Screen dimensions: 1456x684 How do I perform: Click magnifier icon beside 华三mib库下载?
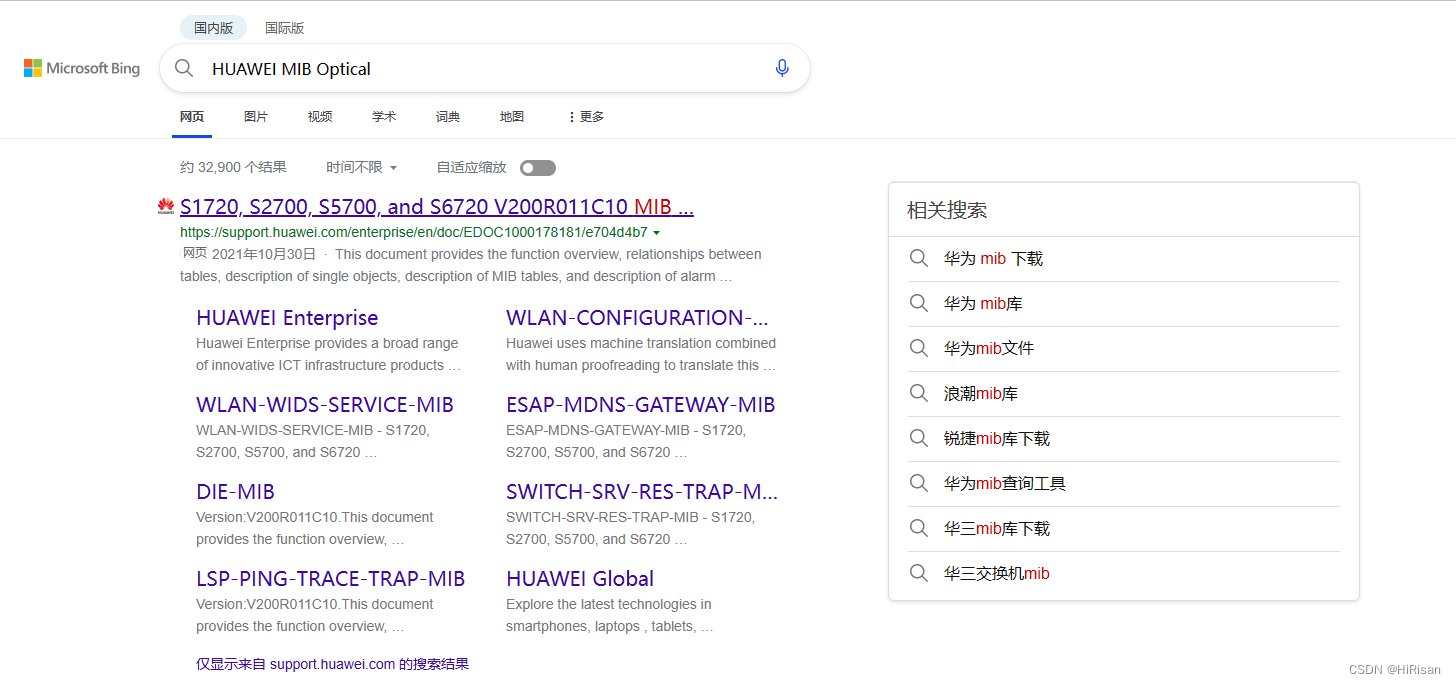tap(919, 528)
